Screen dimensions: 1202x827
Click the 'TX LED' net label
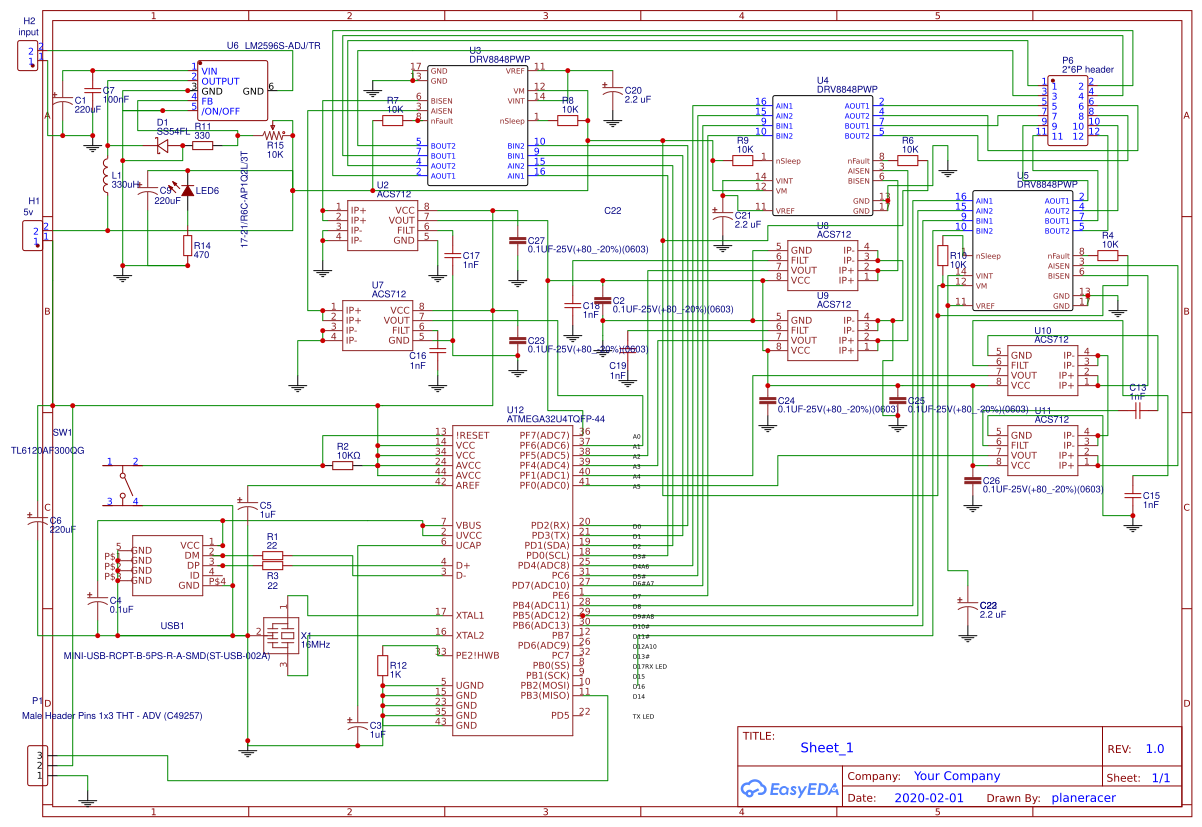point(643,717)
